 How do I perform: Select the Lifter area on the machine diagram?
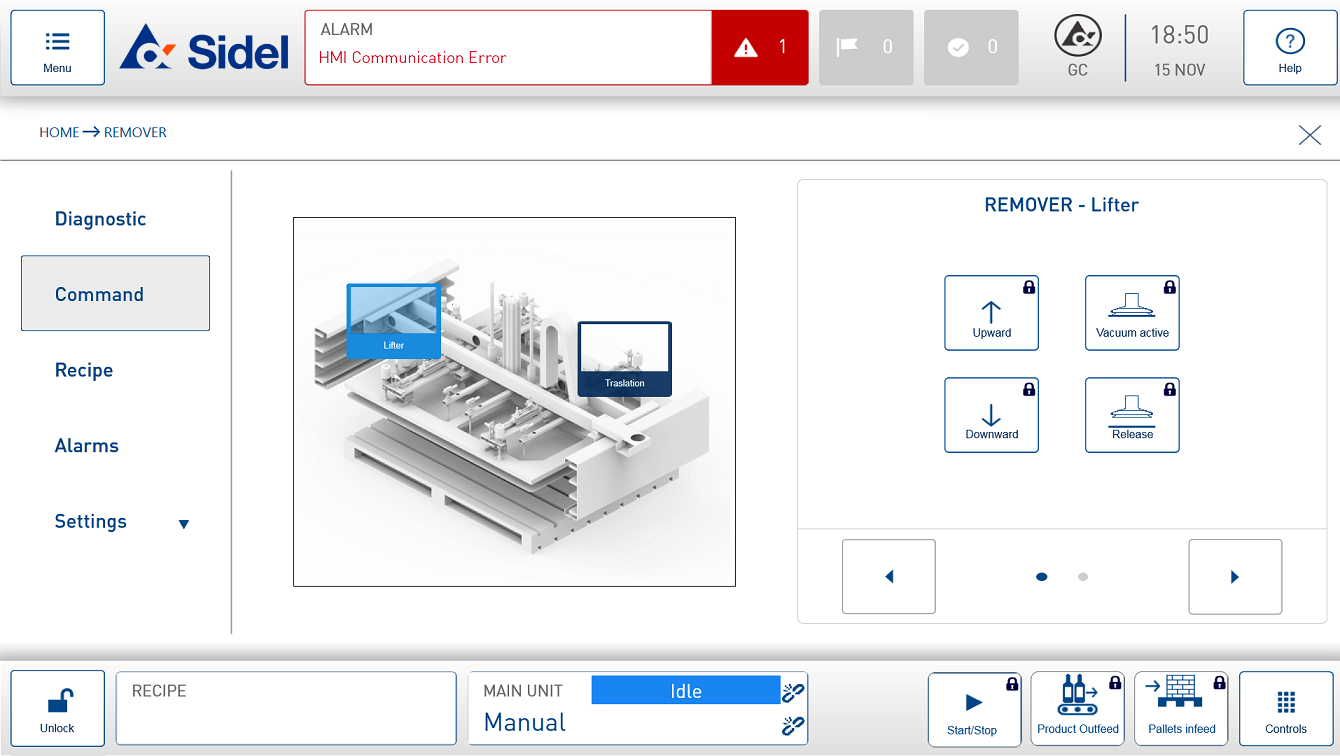[x=393, y=320]
